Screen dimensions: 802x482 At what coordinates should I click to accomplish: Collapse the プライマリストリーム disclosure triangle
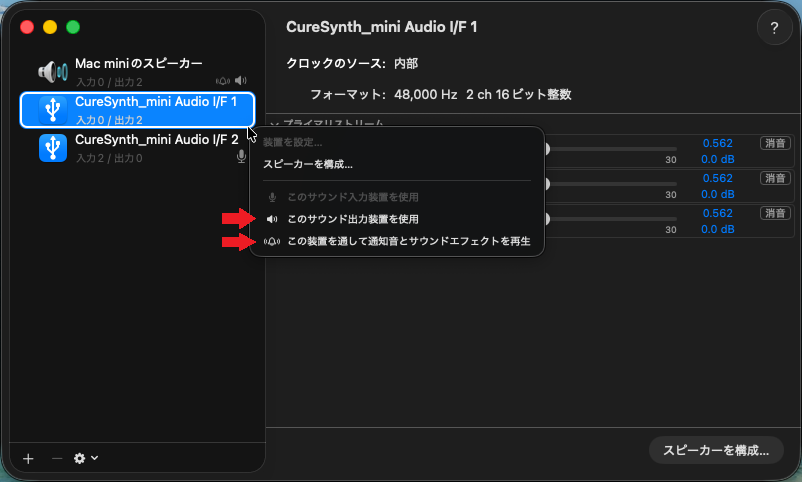[x=273, y=123]
